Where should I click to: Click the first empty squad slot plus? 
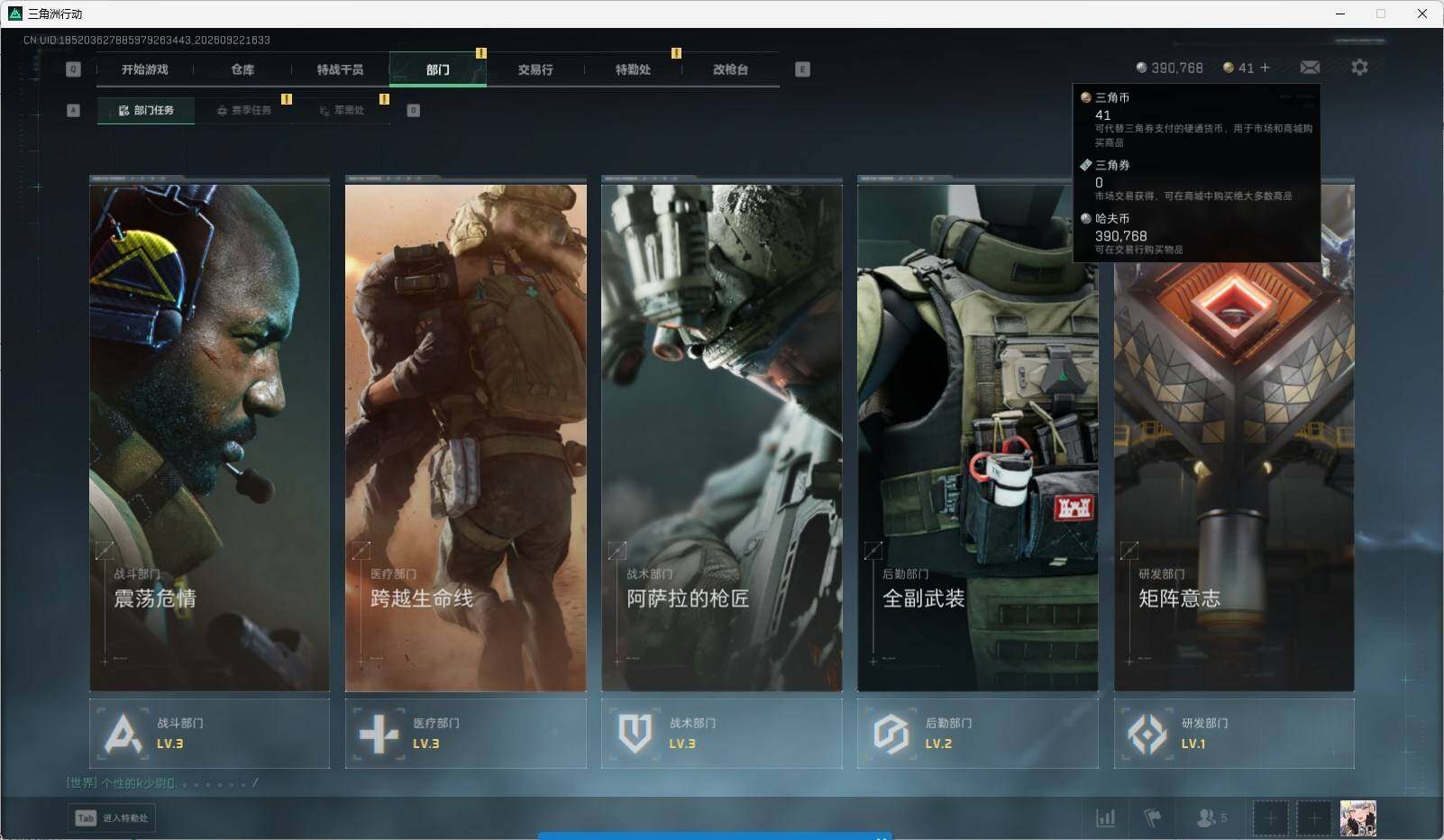click(x=1270, y=818)
